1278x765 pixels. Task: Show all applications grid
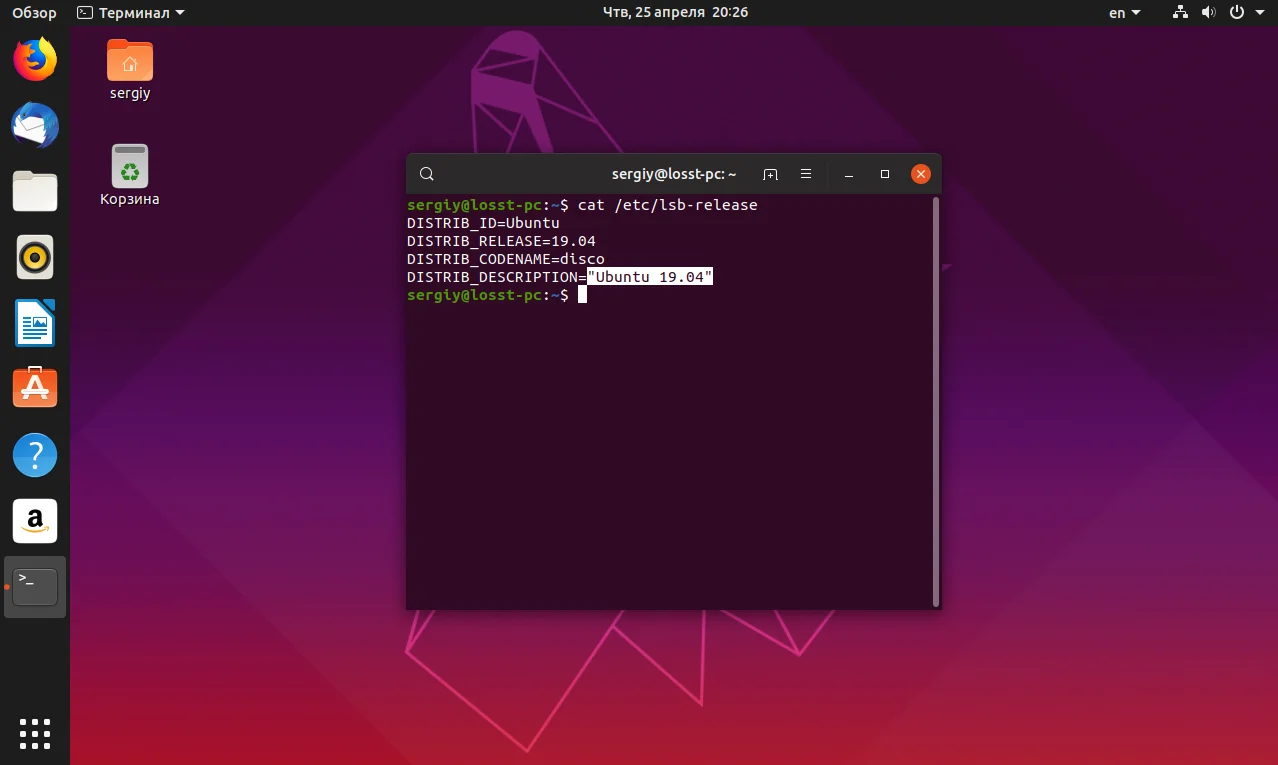[x=35, y=733]
